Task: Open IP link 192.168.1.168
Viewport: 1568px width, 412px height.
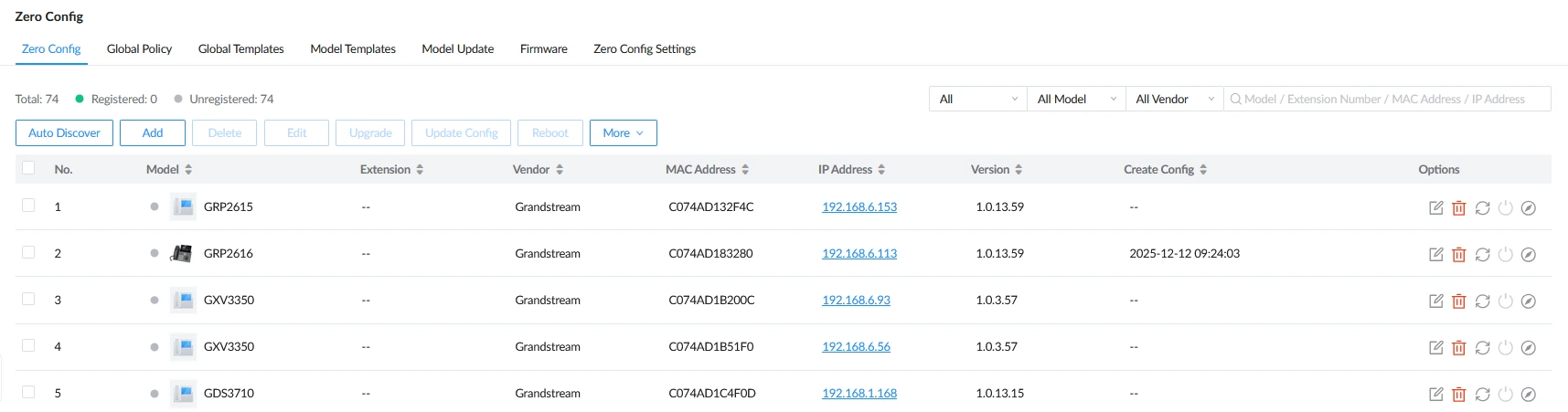Action: tap(859, 394)
